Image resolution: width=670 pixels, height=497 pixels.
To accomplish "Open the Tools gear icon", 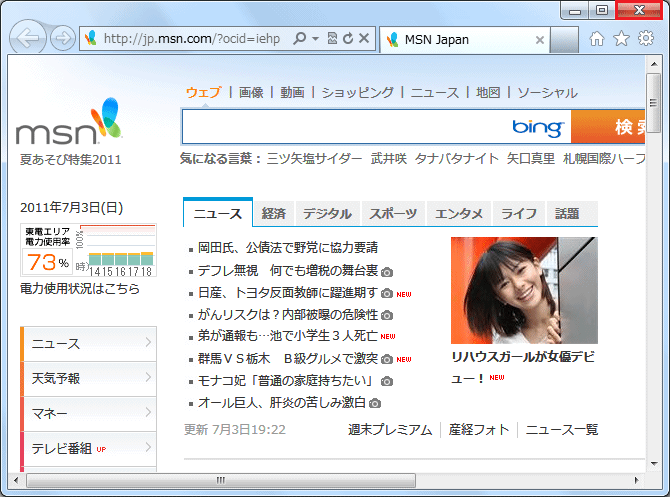I will click(x=647, y=39).
